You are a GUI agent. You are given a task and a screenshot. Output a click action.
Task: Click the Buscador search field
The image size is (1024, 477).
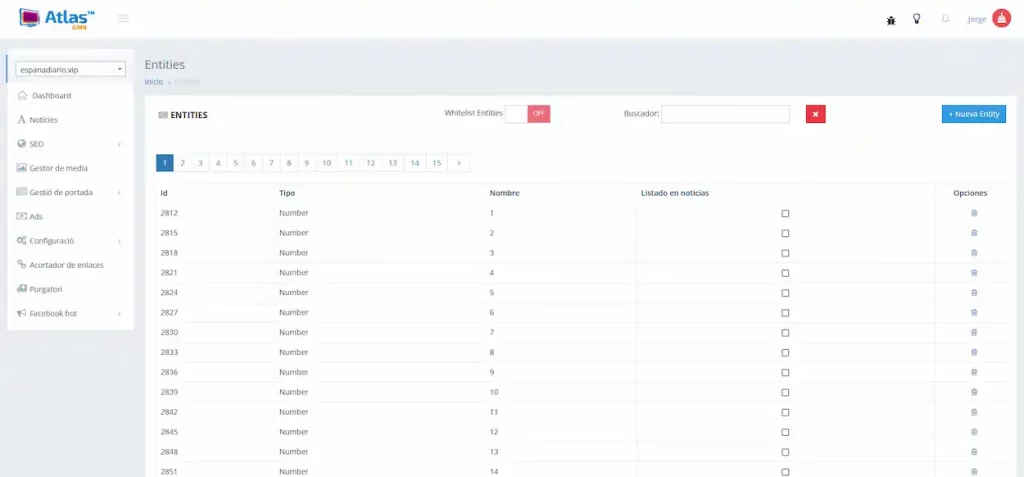[x=725, y=114]
